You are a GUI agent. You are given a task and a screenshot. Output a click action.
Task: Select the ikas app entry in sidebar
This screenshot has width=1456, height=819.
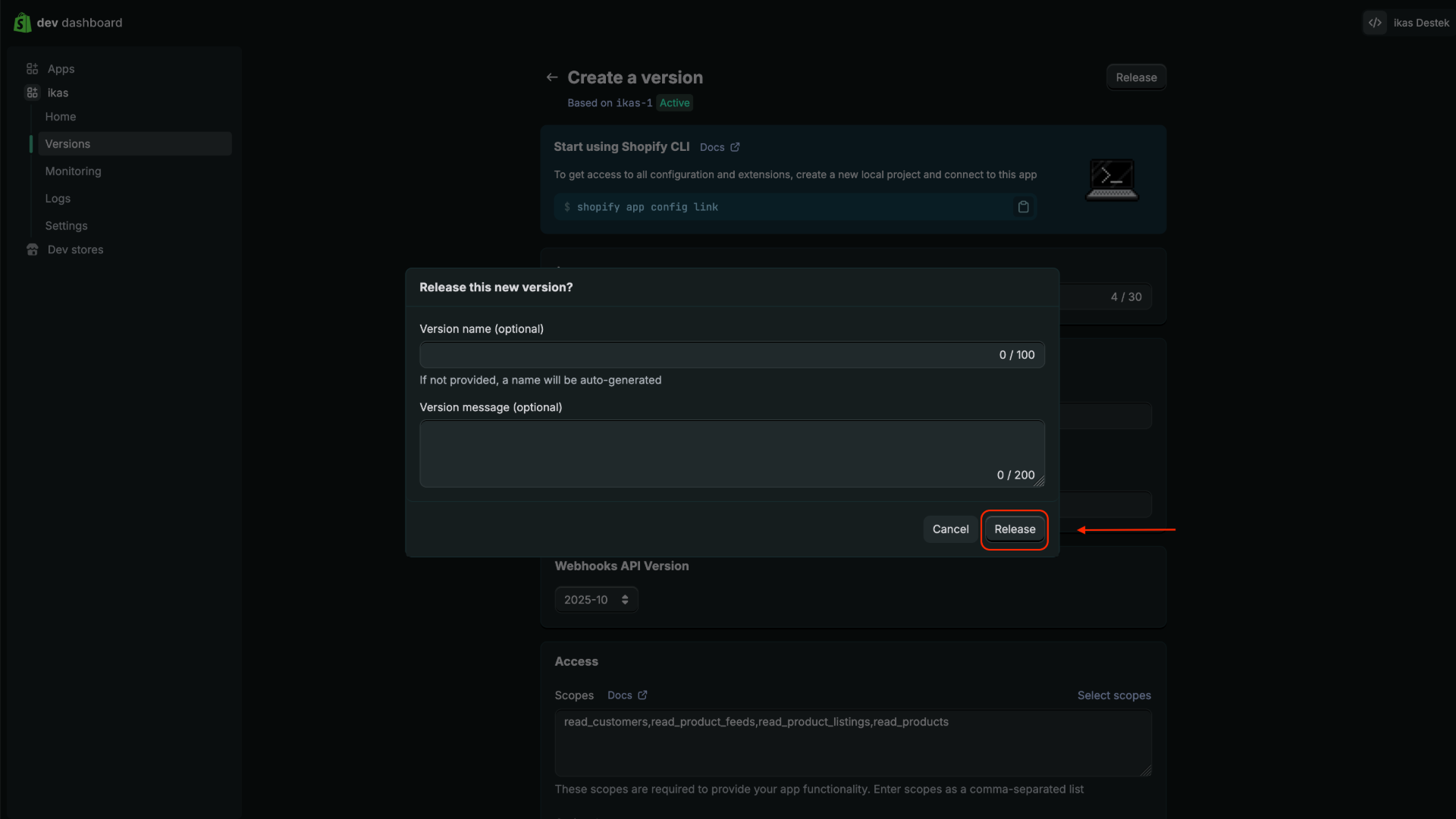(x=58, y=93)
